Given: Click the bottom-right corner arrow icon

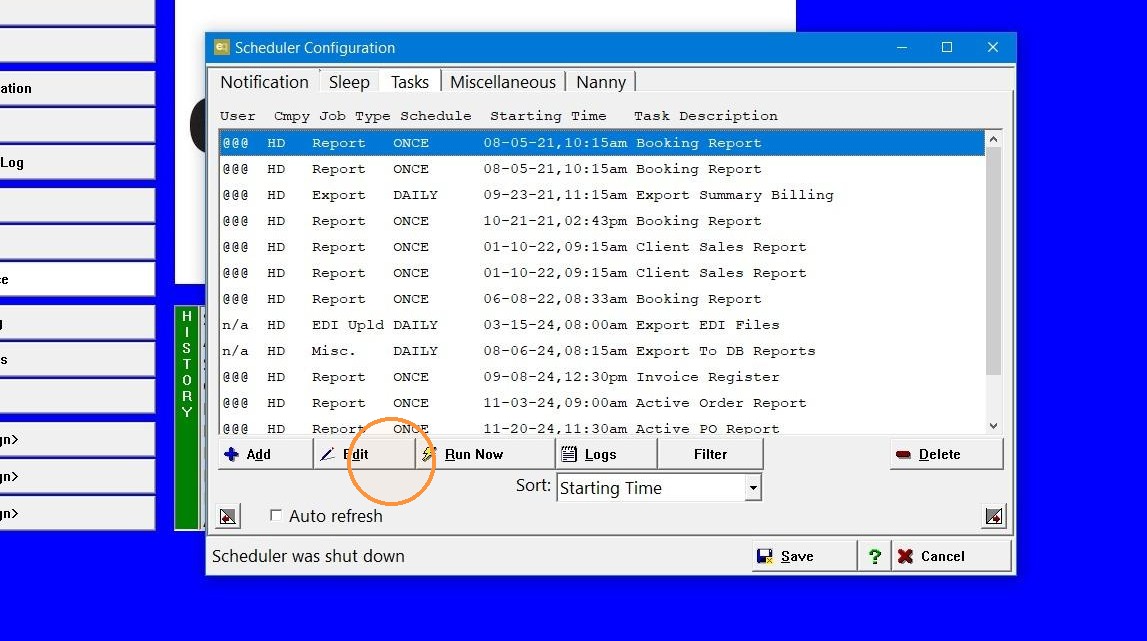Looking at the screenshot, I should point(993,516).
